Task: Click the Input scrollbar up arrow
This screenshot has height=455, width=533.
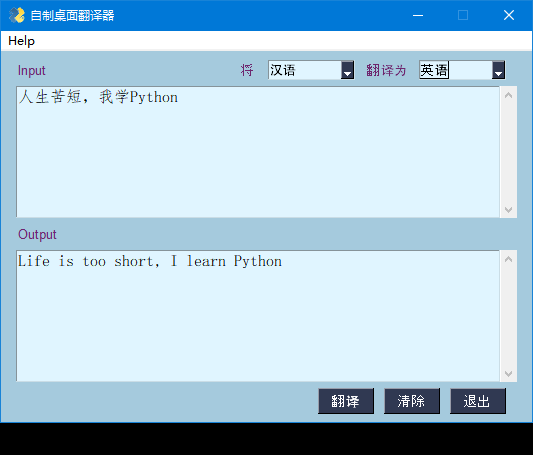Action: point(509,95)
